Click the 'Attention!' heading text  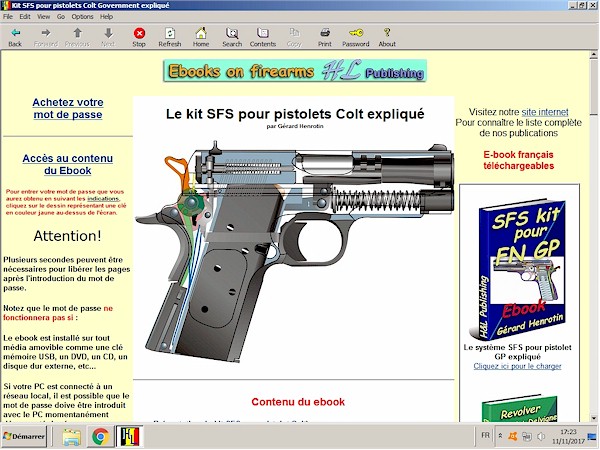tap(67, 236)
